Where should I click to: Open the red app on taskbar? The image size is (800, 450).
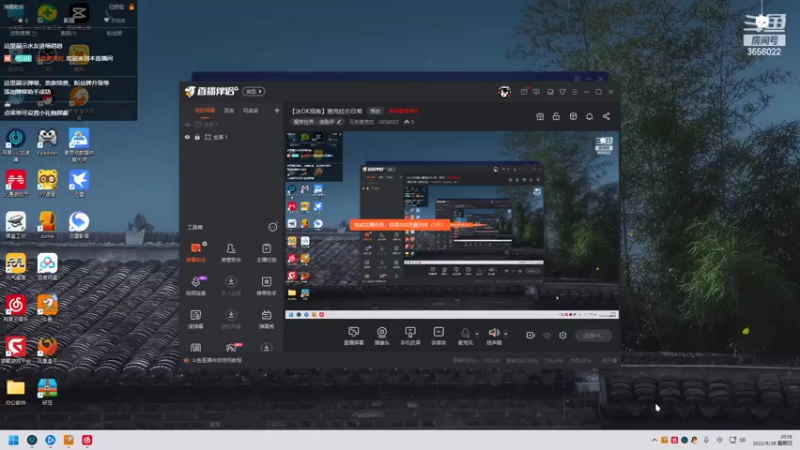click(87, 440)
